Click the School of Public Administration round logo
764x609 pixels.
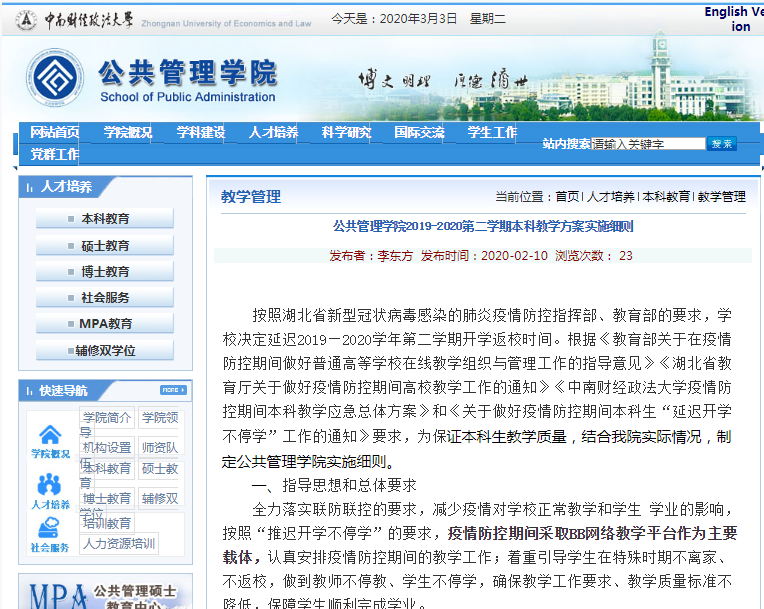point(56,81)
